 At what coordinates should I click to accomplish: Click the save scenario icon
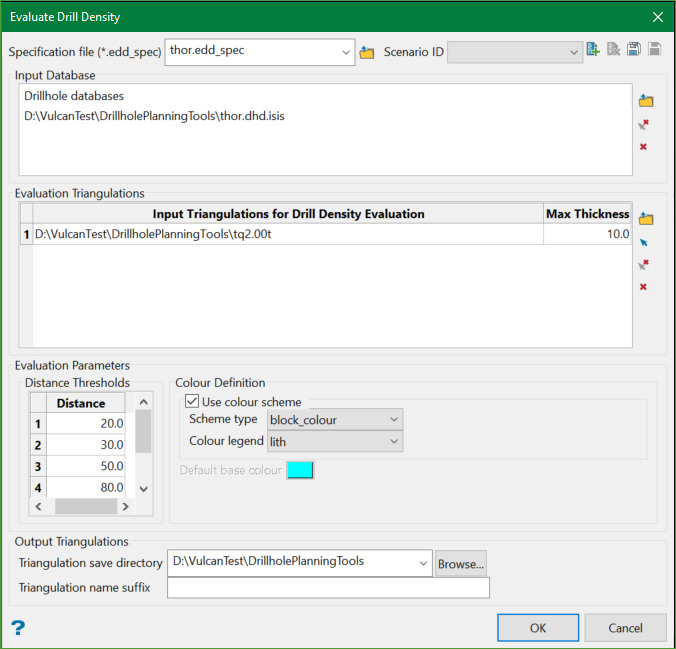[635, 50]
